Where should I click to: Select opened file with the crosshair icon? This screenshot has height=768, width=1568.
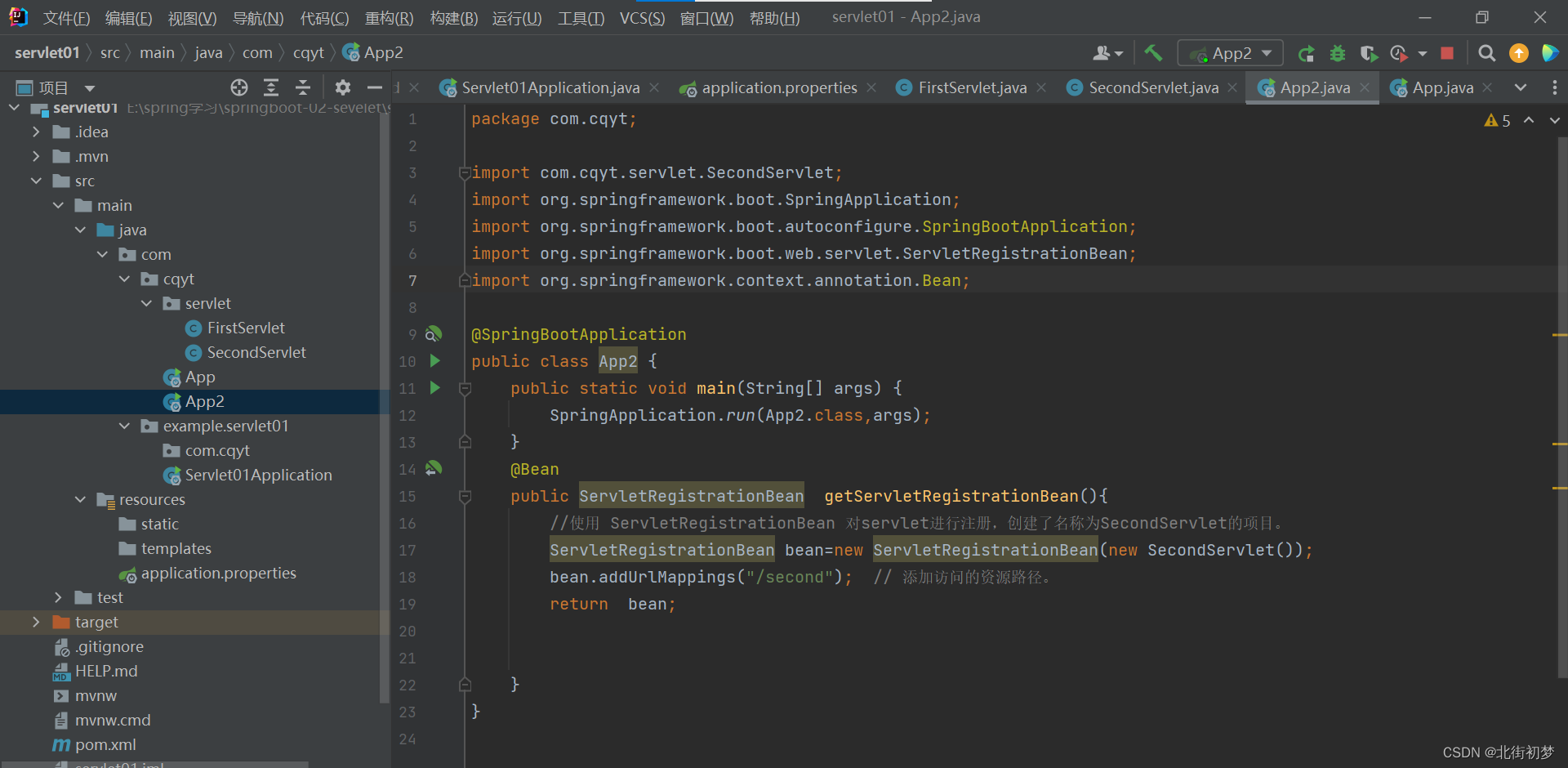coord(238,87)
